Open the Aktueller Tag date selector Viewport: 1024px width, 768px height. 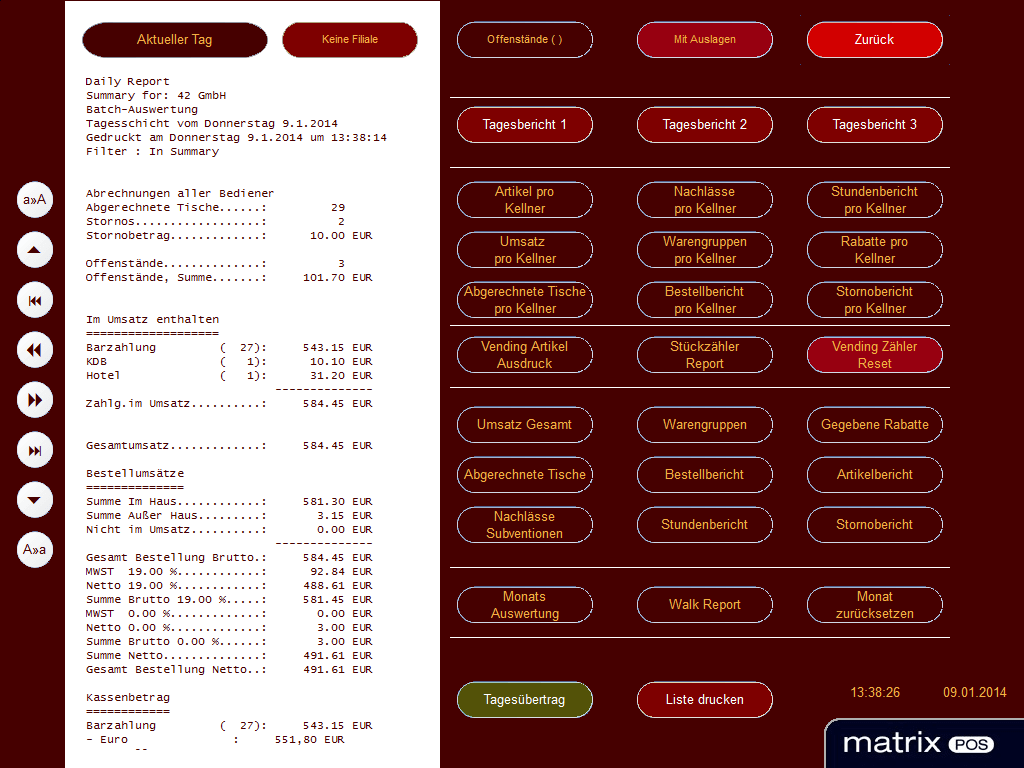175,40
